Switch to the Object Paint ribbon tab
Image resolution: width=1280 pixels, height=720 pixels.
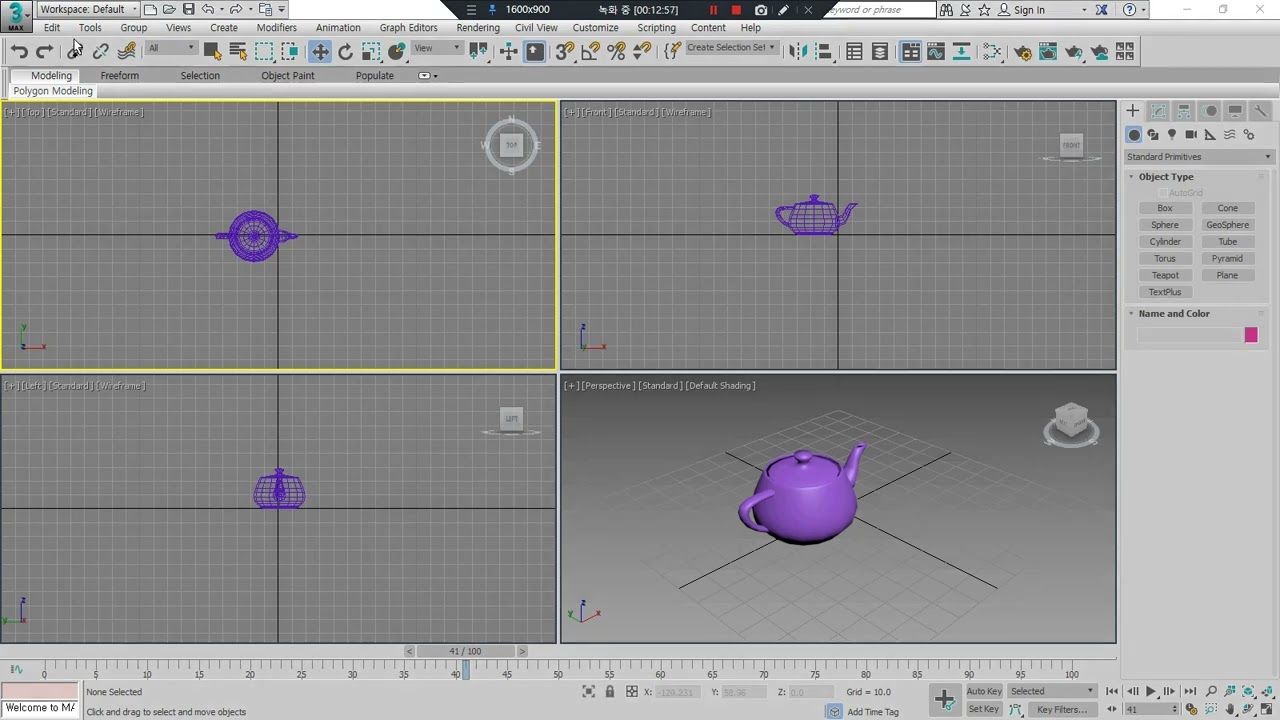288,76
